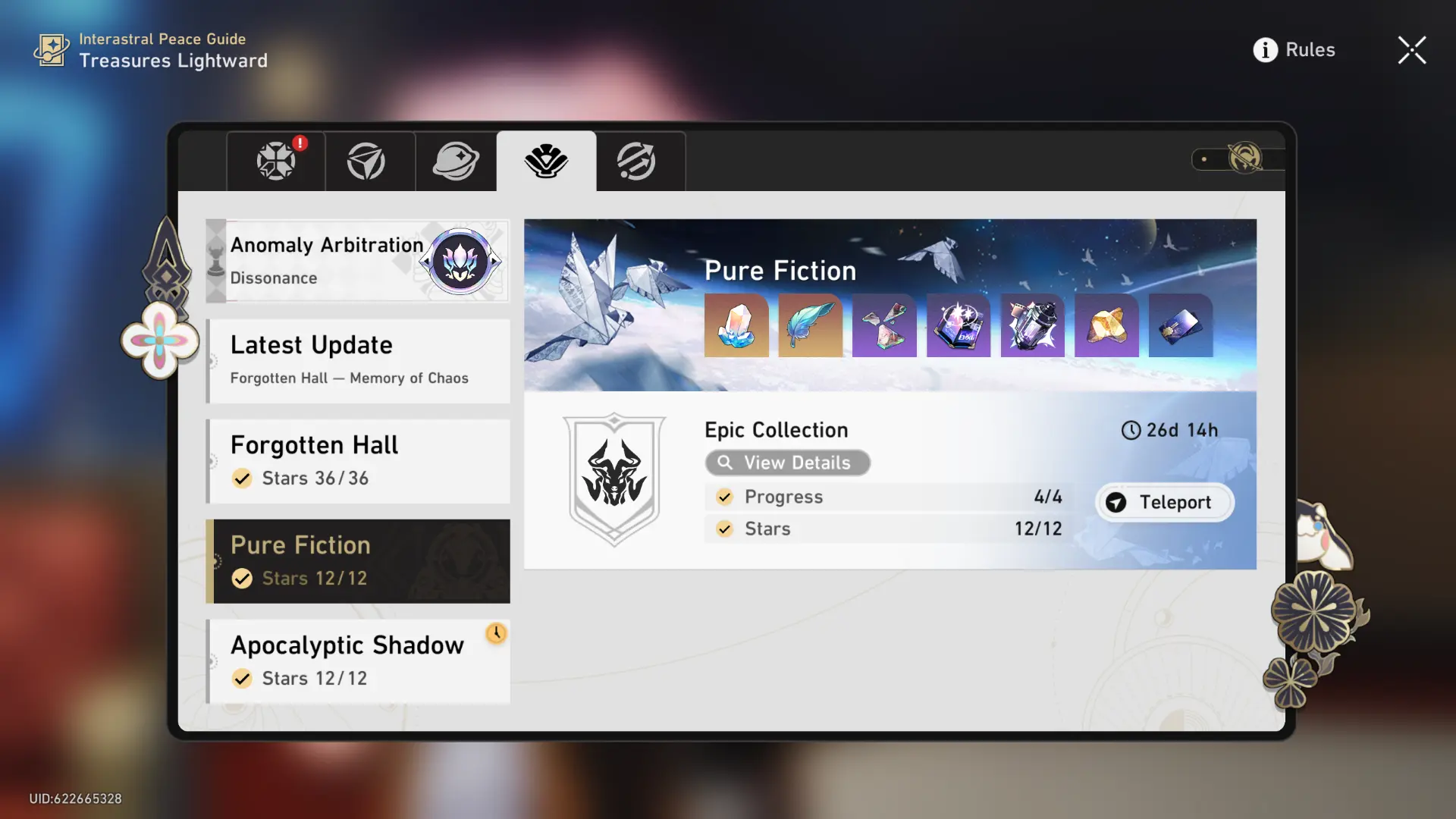Click the golden ore reward icon
Screen dimensions: 1456x819
pyautogui.click(x=1106, y=325)
